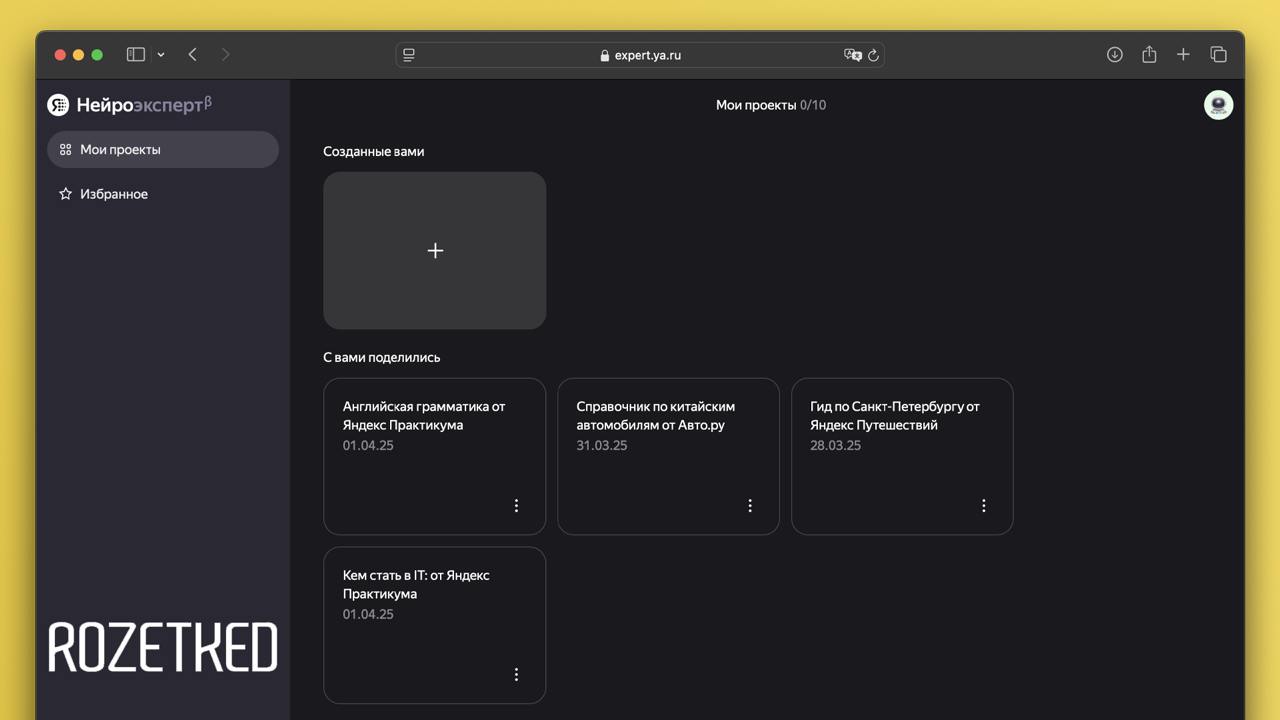Open three-dot menu on Справочник по китайским card
This screenshot has width=1280, height=720.
click(x=750, y=506)
